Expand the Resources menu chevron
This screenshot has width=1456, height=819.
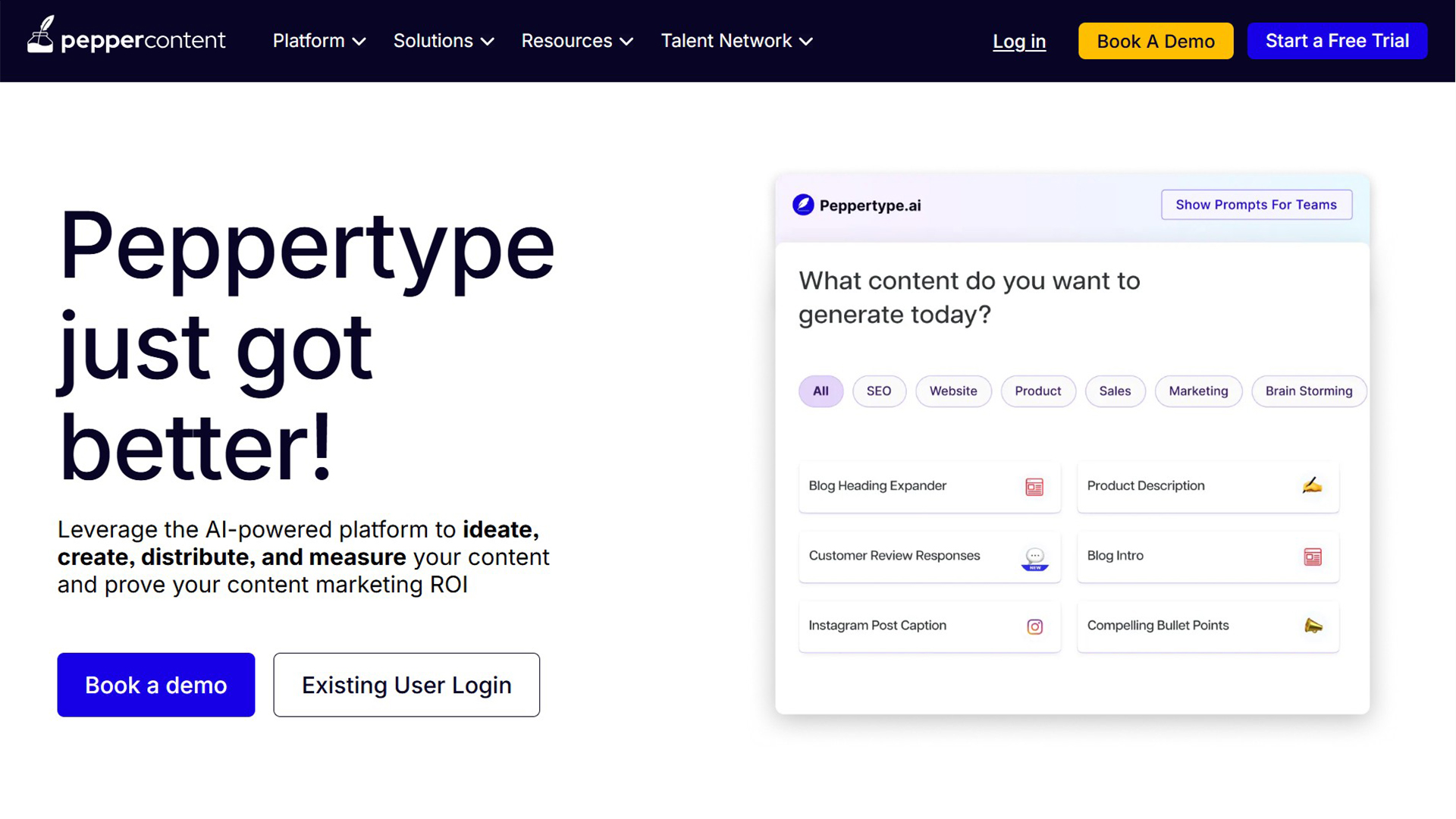click(626, 42)
